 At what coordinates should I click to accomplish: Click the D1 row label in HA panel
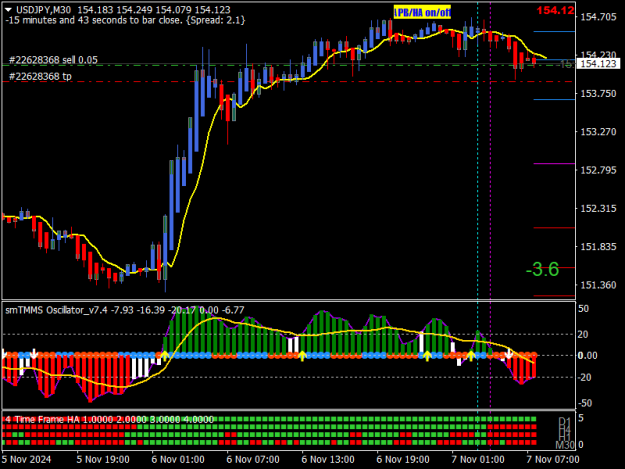click(565, 421)
